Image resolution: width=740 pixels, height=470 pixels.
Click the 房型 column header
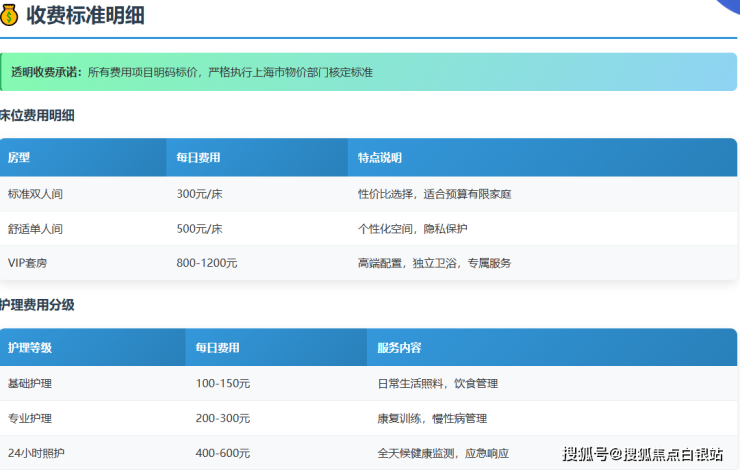coord(19,158)
